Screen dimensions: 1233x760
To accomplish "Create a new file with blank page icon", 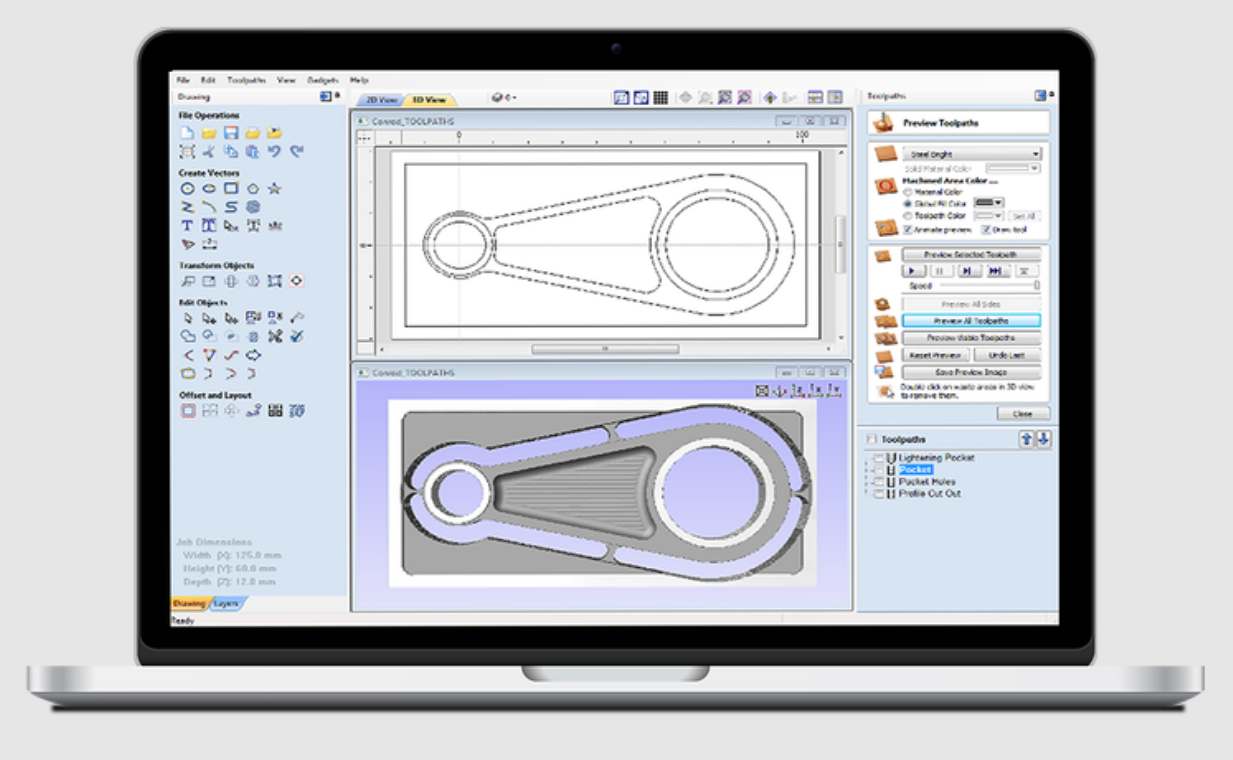I will point(187,133).
